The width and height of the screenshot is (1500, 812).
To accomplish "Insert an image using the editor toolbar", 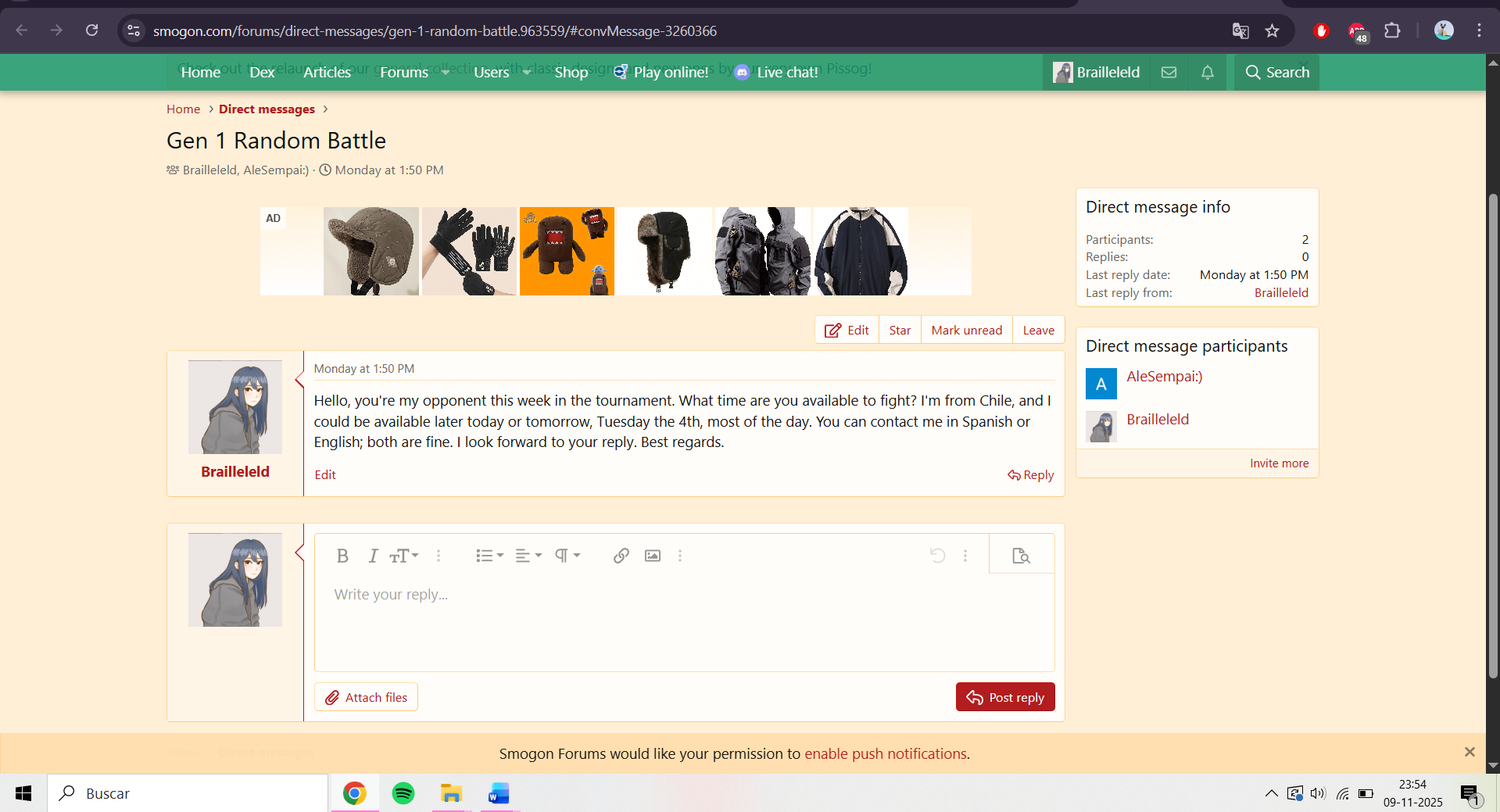I will [x=653, y=556].
